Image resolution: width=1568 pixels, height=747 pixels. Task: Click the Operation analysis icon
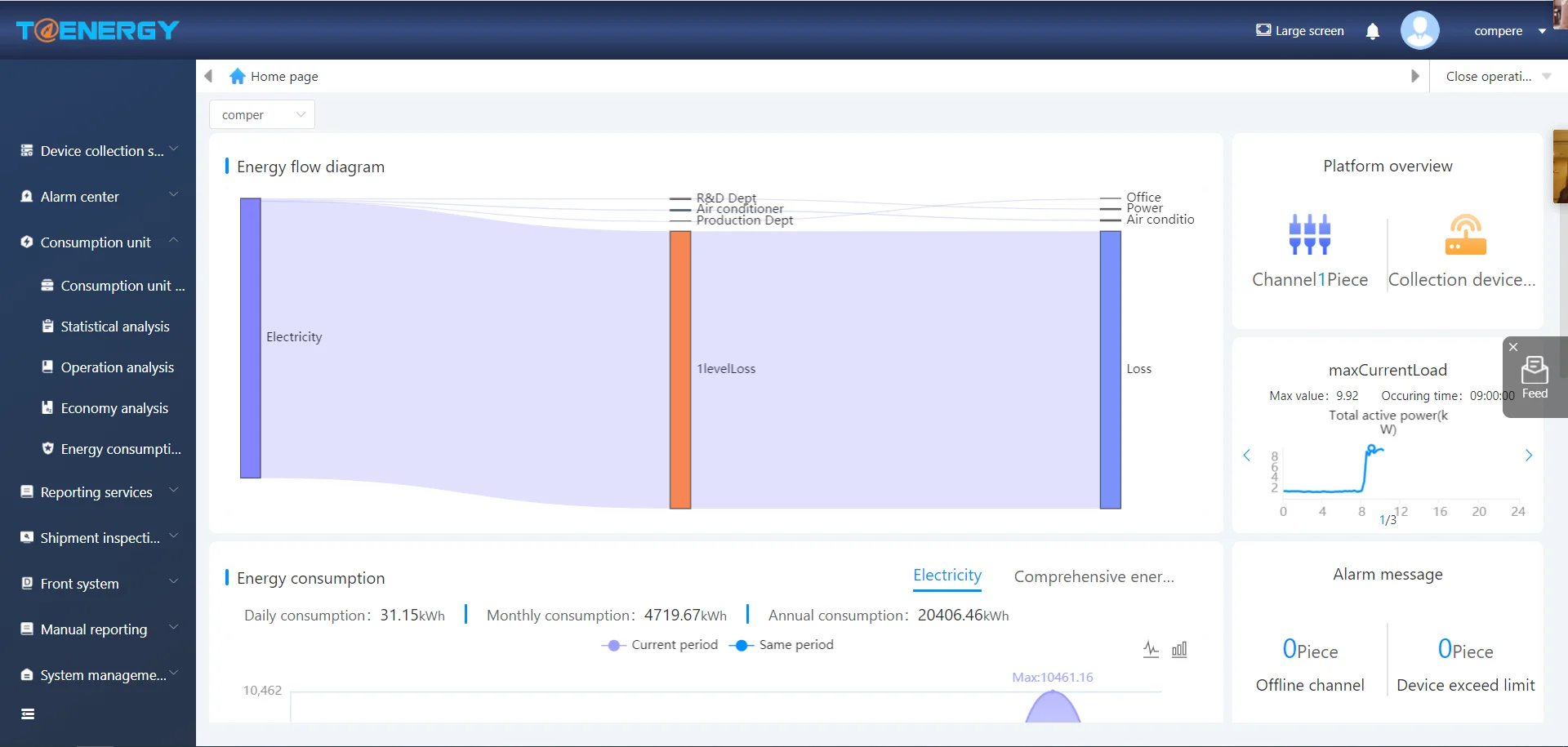click(x=47, y=367)
